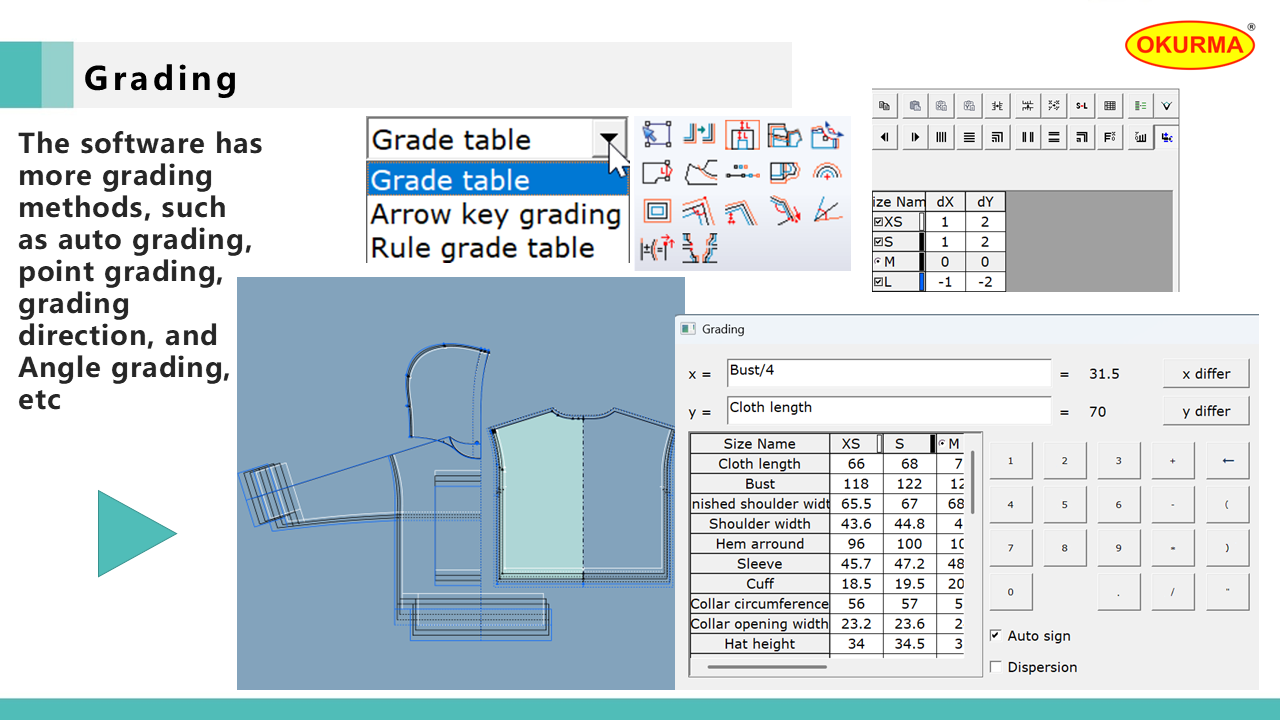Click the x formula field containing Bust/4
This screenshot has width=1280, height=720.
pos(888,373)
